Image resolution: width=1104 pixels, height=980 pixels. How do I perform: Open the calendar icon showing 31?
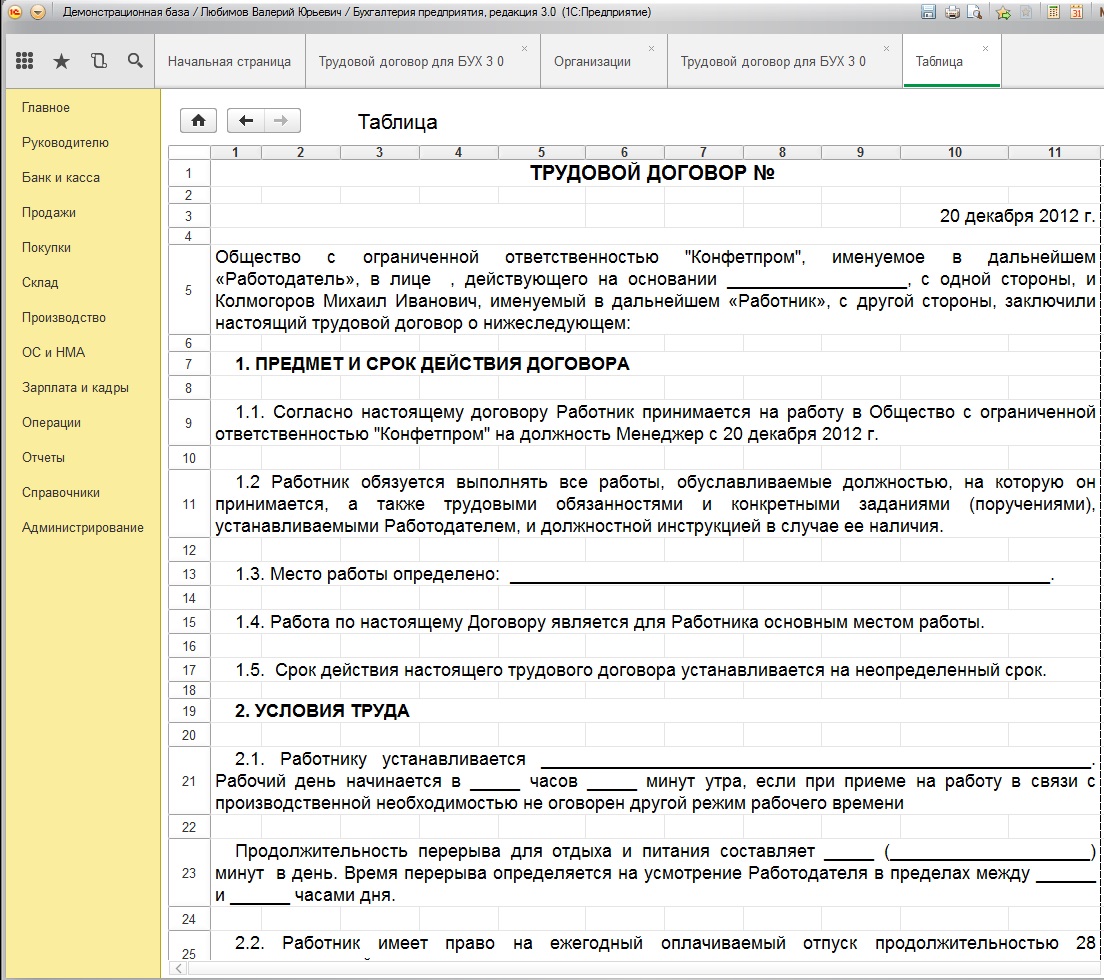1077,12
